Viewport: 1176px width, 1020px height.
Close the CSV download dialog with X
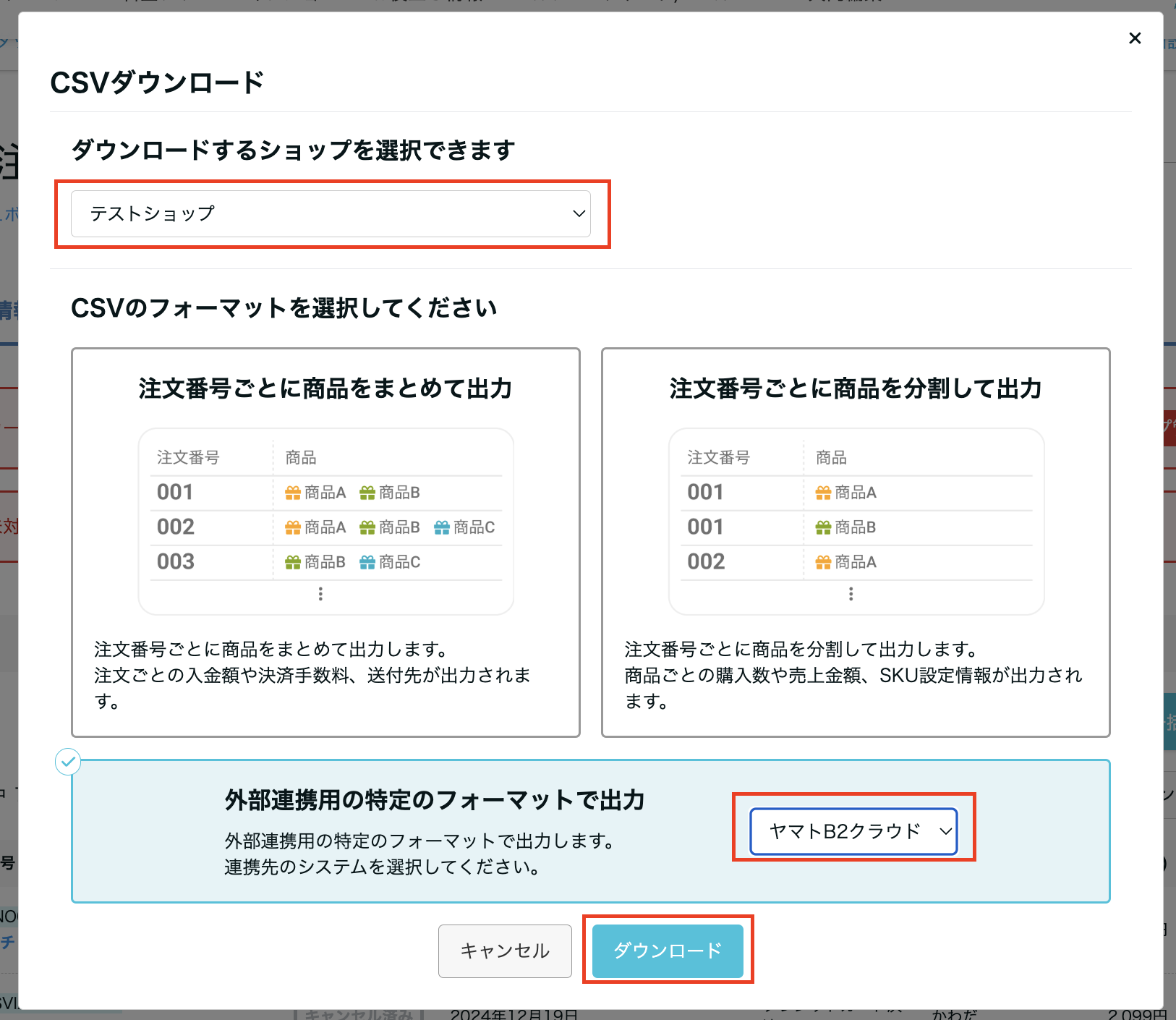click(1135, 38)
